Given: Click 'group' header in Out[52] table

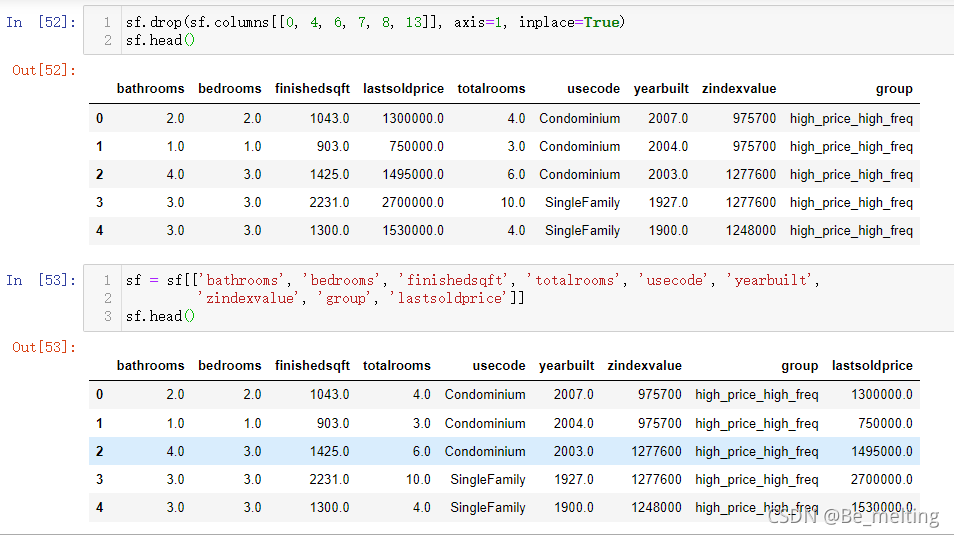Looking at the screenshot, I should click(894, 89).
